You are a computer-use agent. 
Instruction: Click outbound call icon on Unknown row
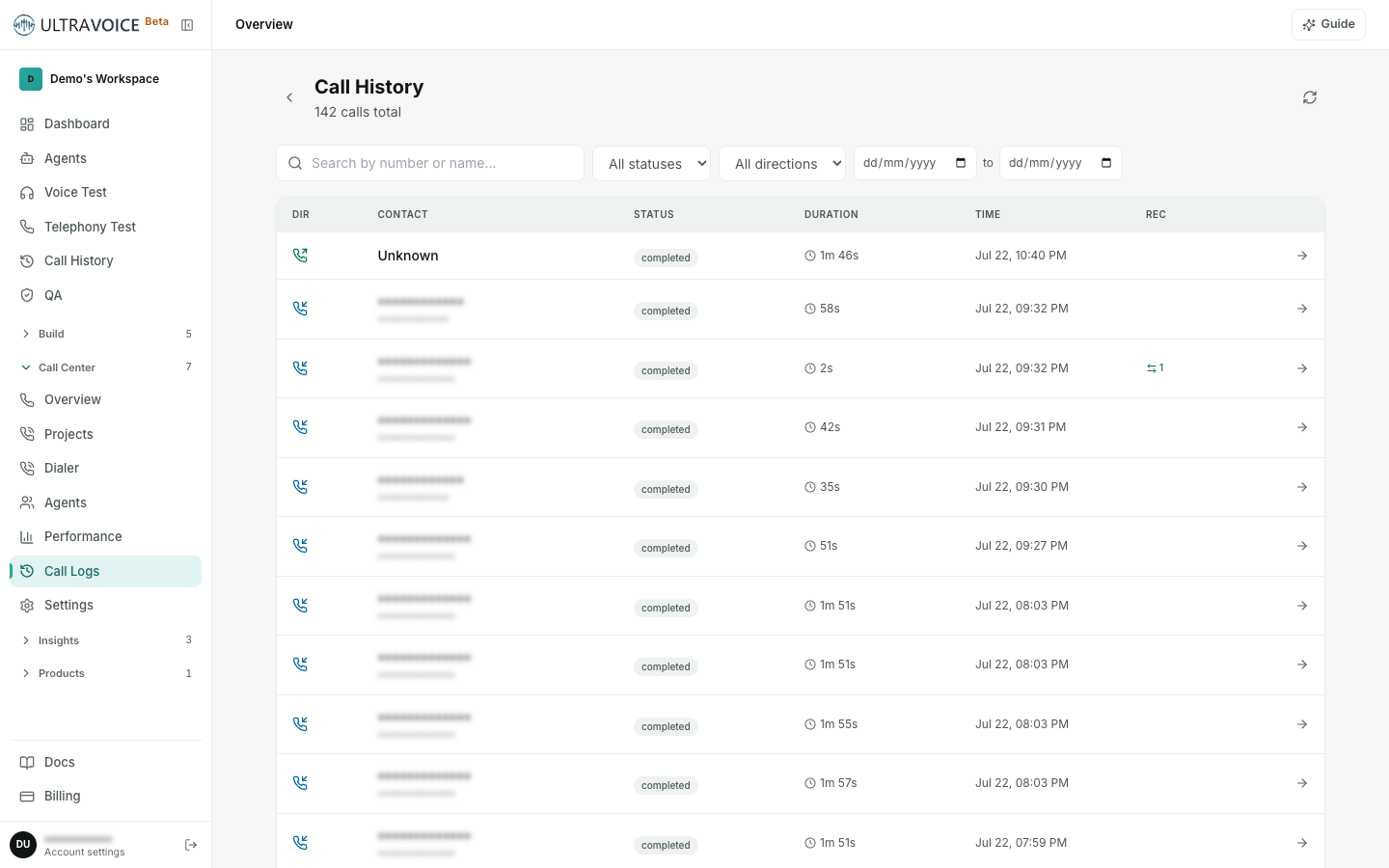[x=300, y=256]
